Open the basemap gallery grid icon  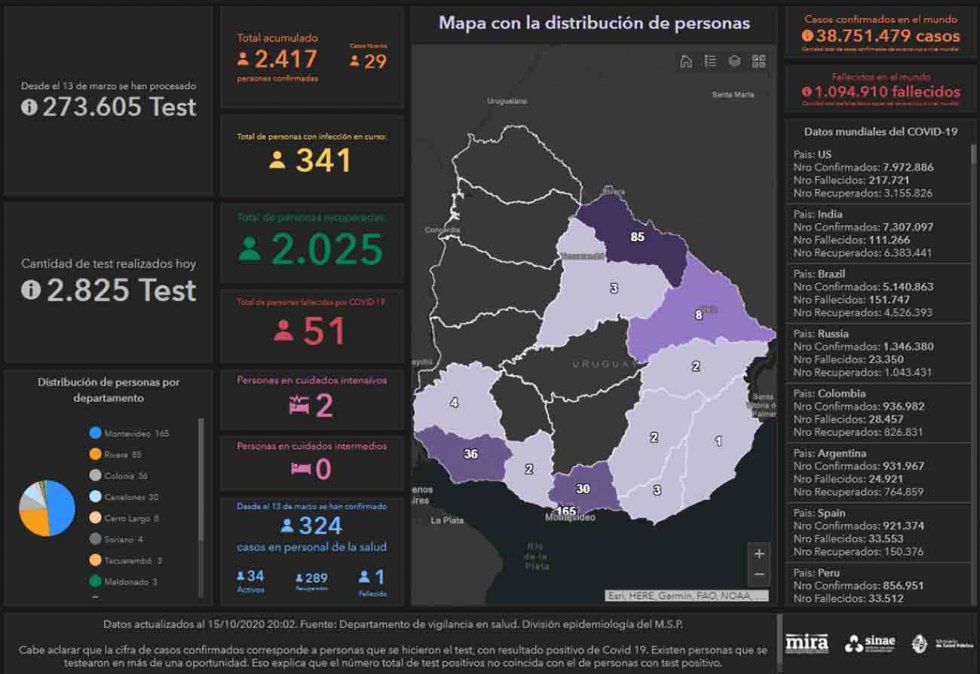click(x=759, y=61)
